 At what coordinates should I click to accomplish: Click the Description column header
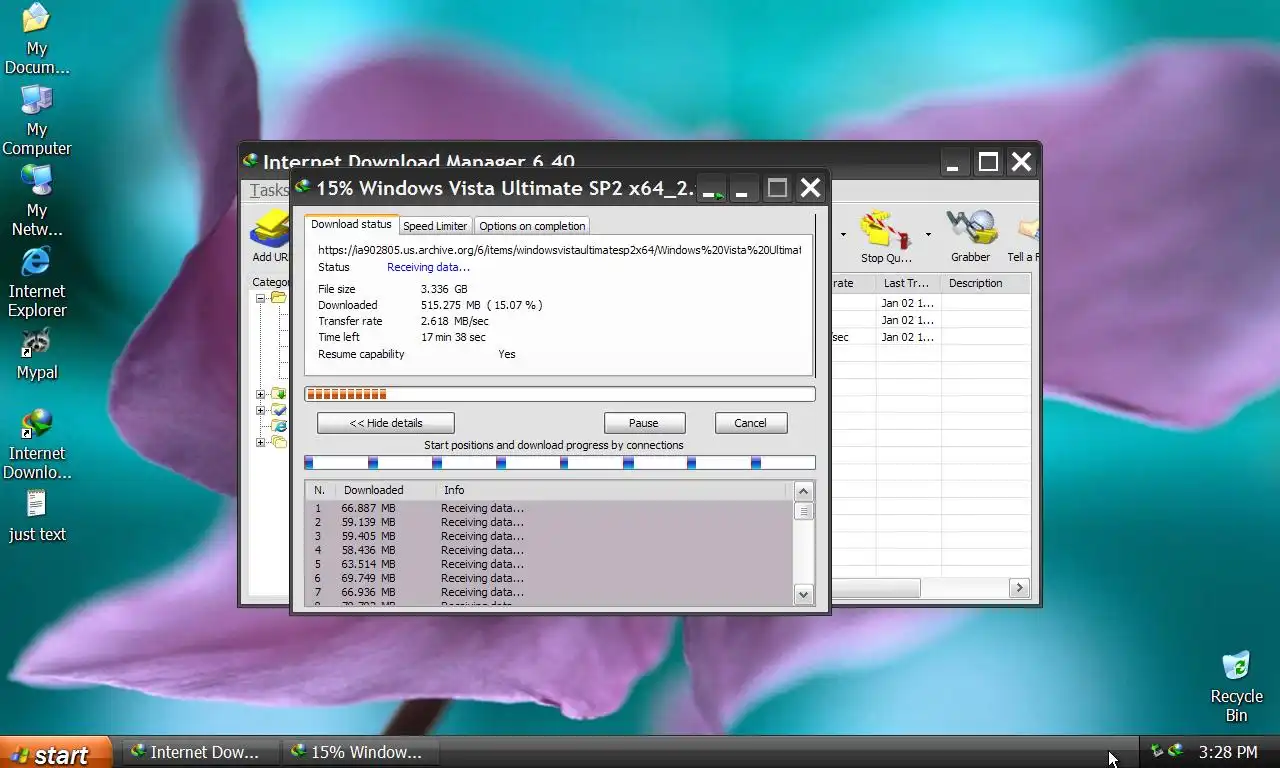click(x=986, y=283)
